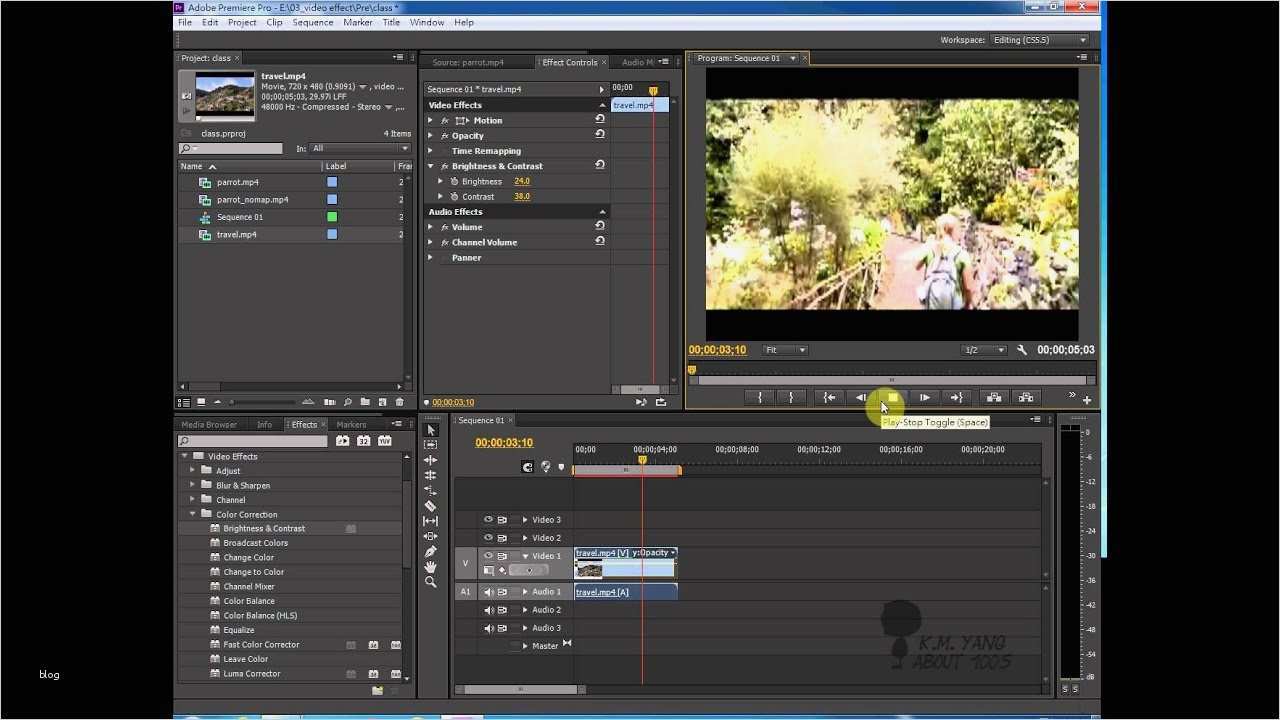1280x720 pixels.
Task: Switch to the Media Browser tab
Action: (209, 425)
